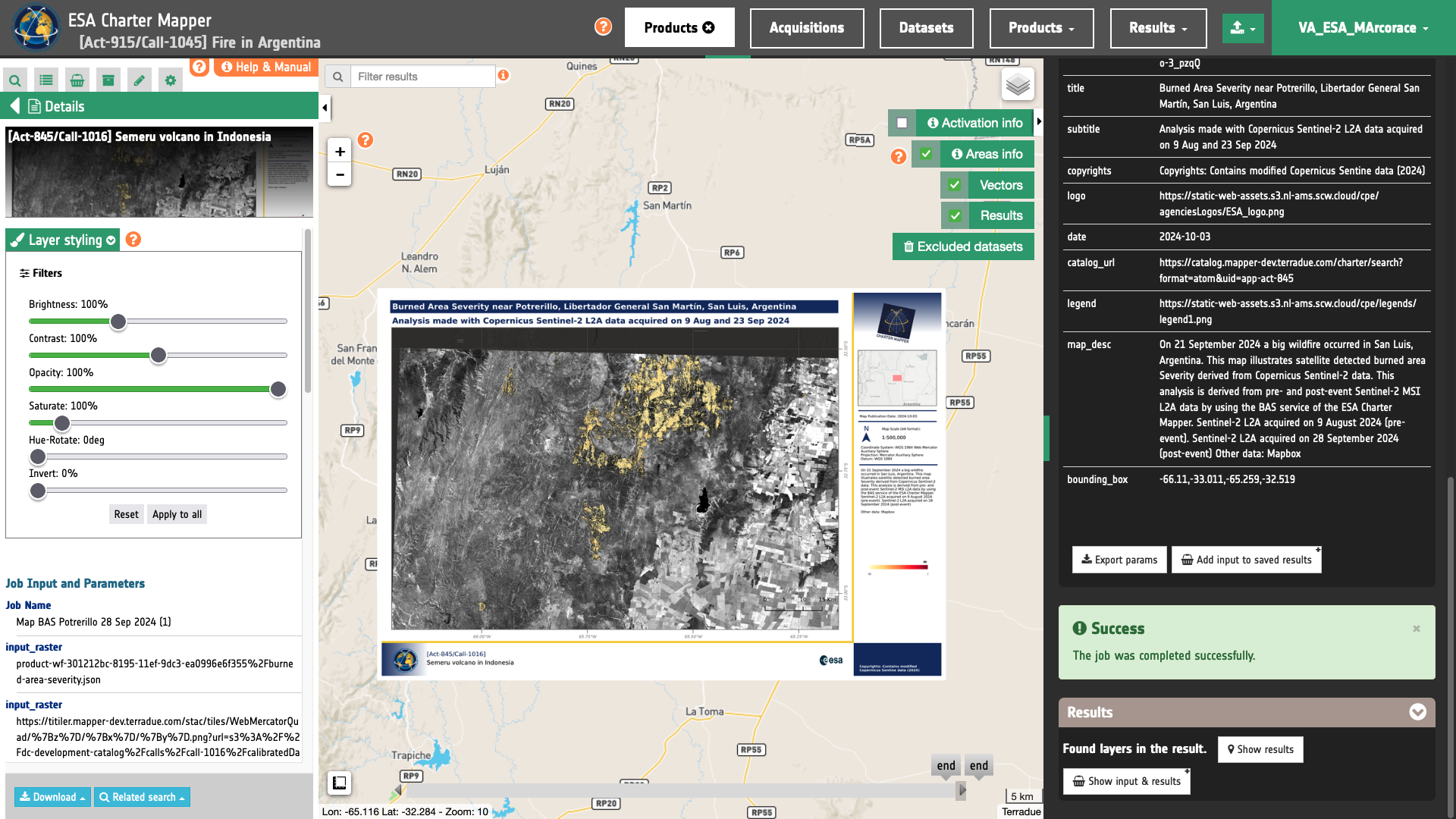Click the second end timeline marker

(x=979, y=765)
